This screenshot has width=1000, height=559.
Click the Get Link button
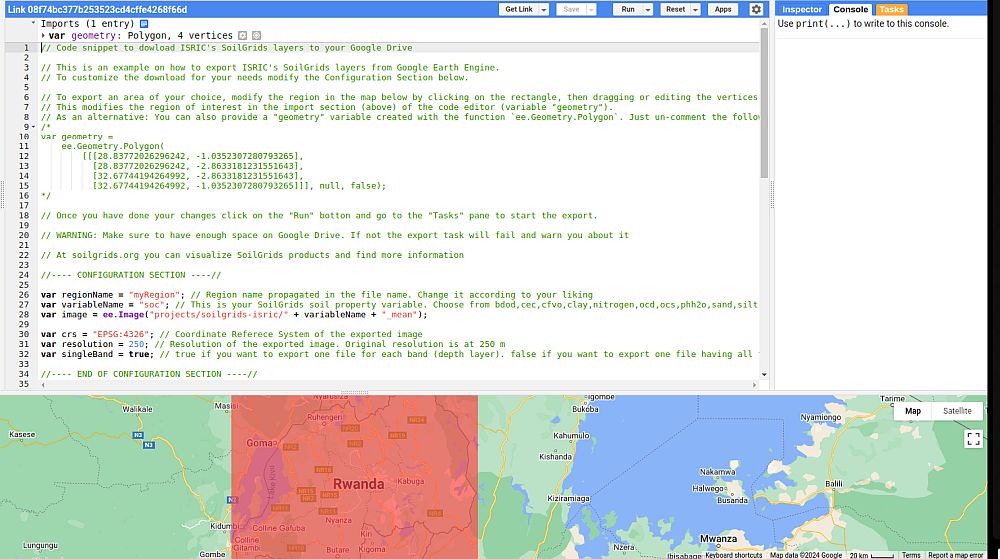519,9
